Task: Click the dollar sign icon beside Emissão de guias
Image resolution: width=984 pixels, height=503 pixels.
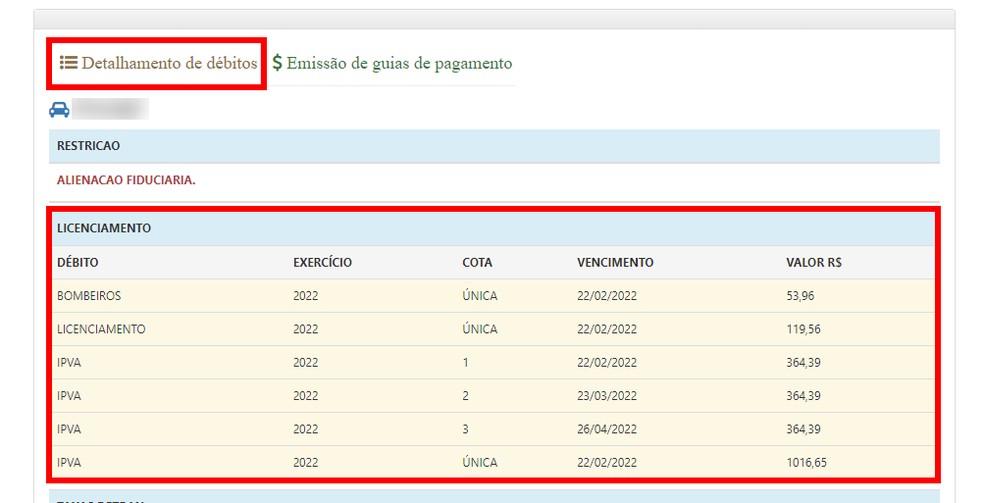Action: coord(277,63)
